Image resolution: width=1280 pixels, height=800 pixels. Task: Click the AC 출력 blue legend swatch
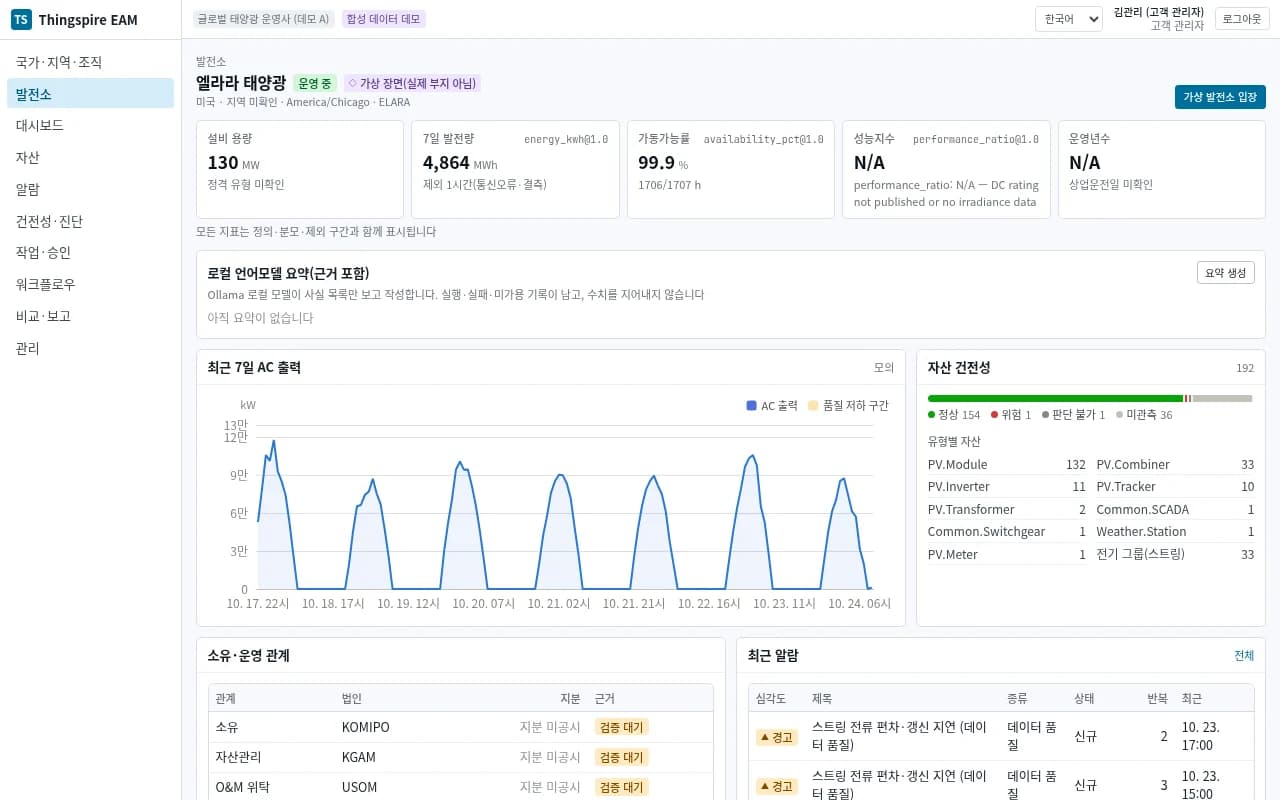tap(752, 406)
